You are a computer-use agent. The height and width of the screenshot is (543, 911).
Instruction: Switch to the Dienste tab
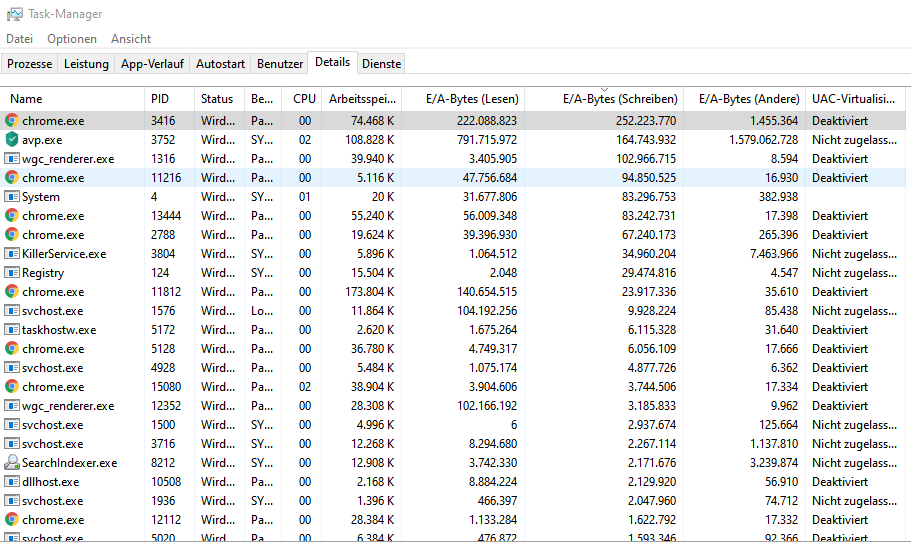(x=382, y=64)
